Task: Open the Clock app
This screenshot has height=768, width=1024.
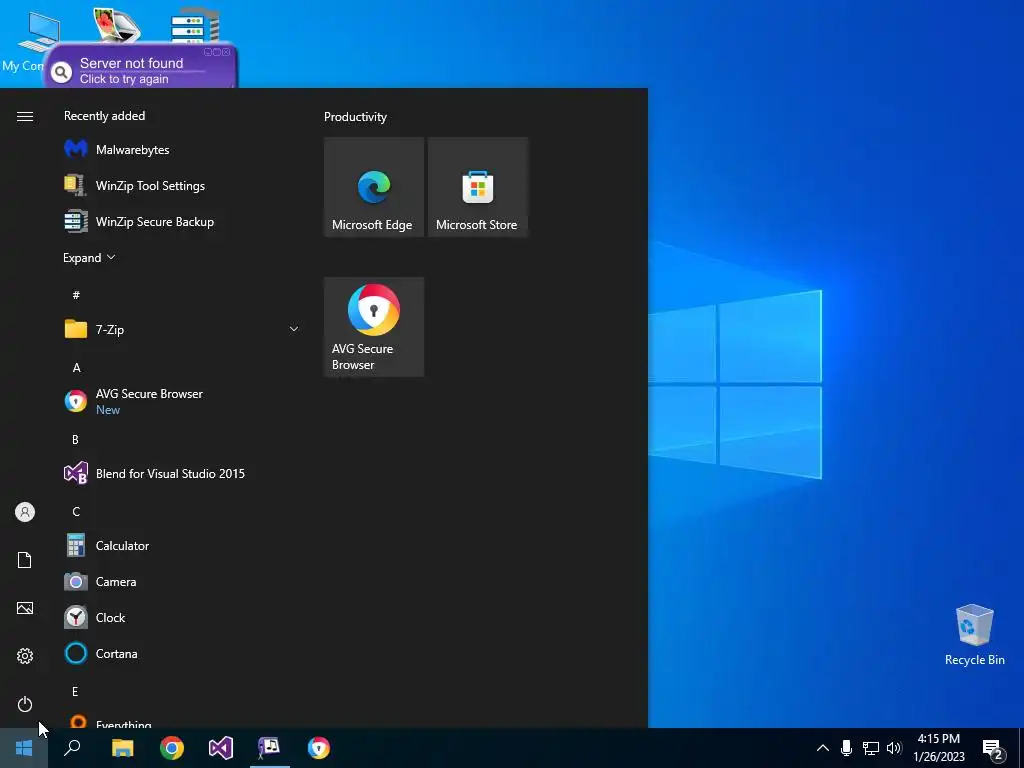Action: tap(180, 617)
